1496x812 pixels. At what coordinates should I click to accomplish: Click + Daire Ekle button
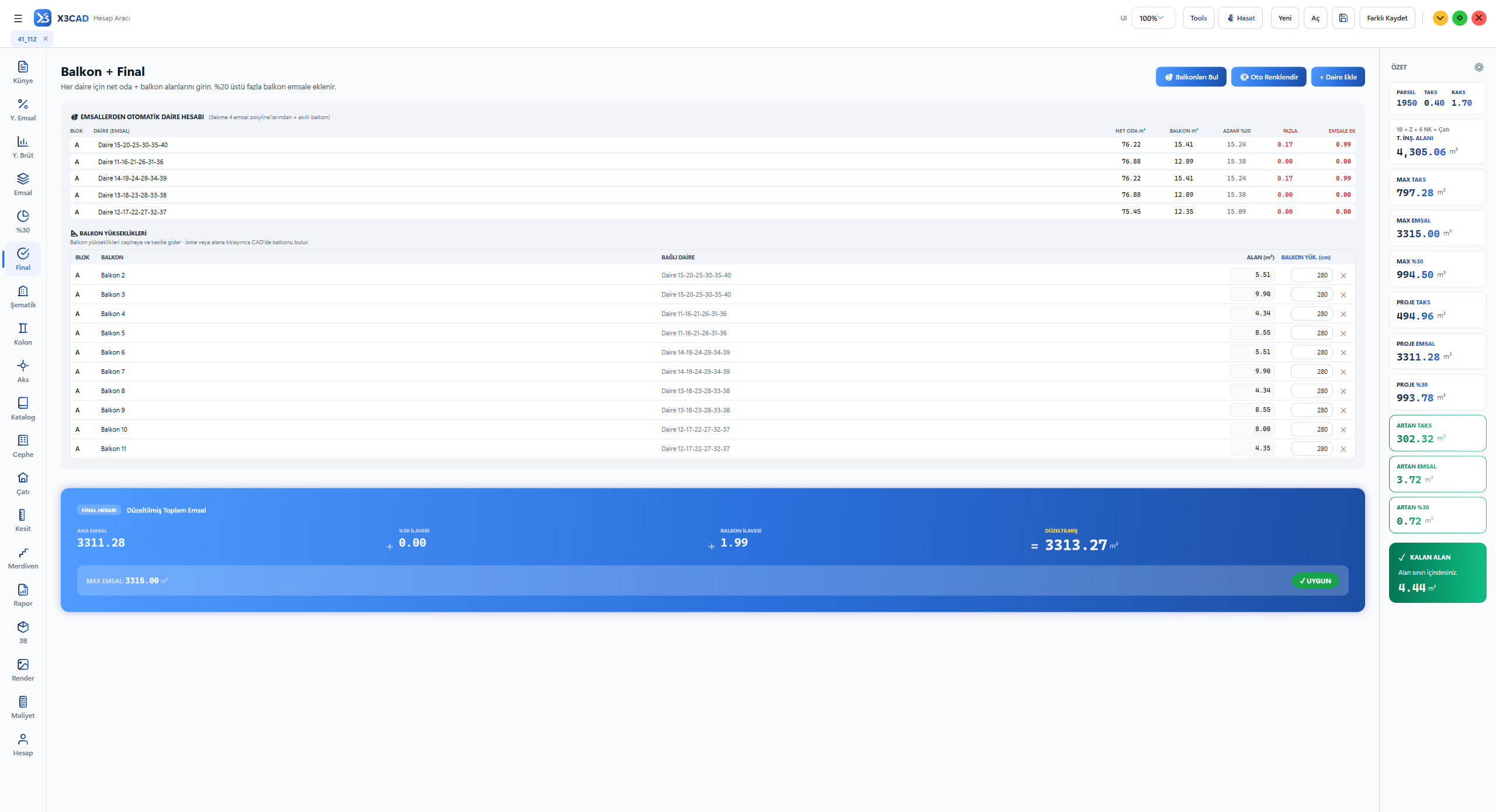pyautogui.click(x=1338, y=77)
